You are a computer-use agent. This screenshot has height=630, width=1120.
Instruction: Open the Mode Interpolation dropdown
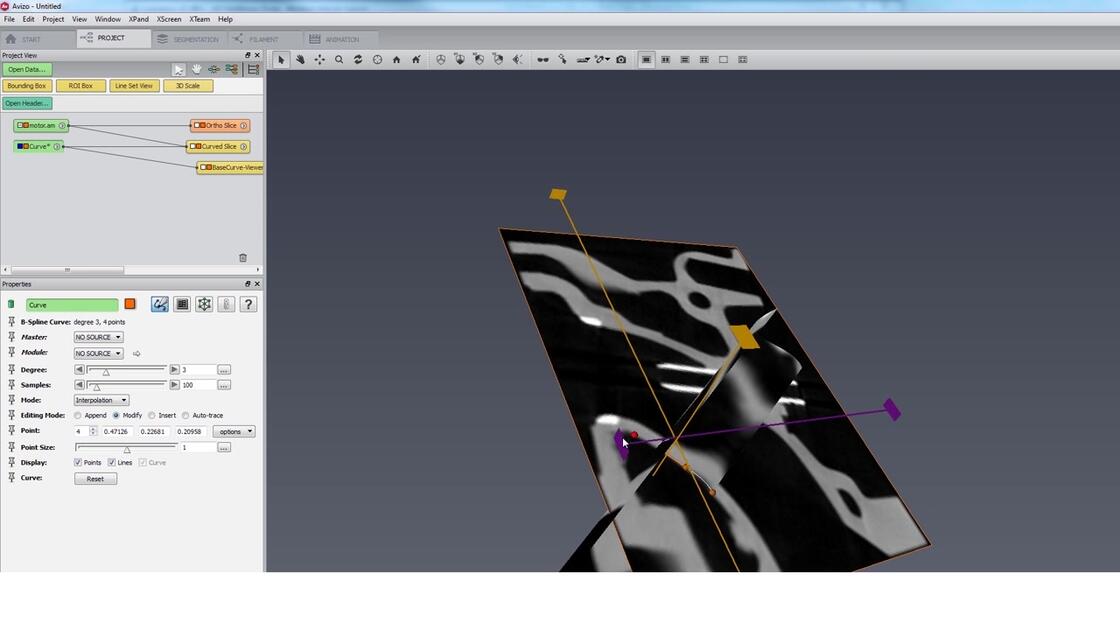(x=101, y=401)
